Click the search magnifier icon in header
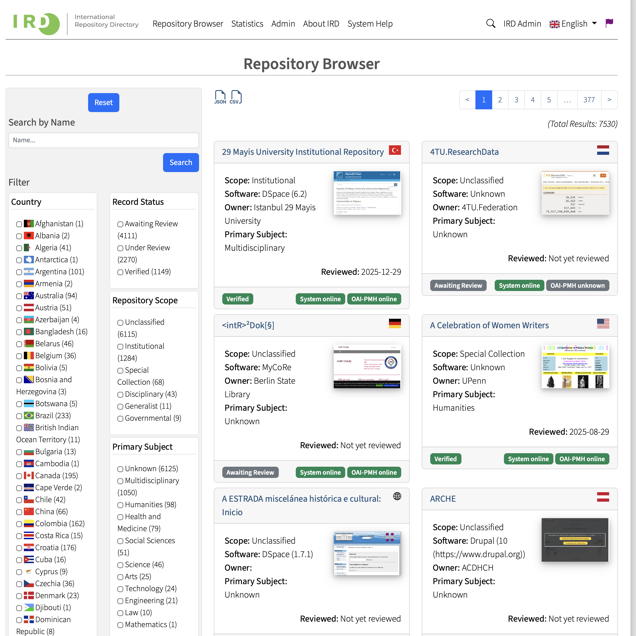 (x=490, y=24)
